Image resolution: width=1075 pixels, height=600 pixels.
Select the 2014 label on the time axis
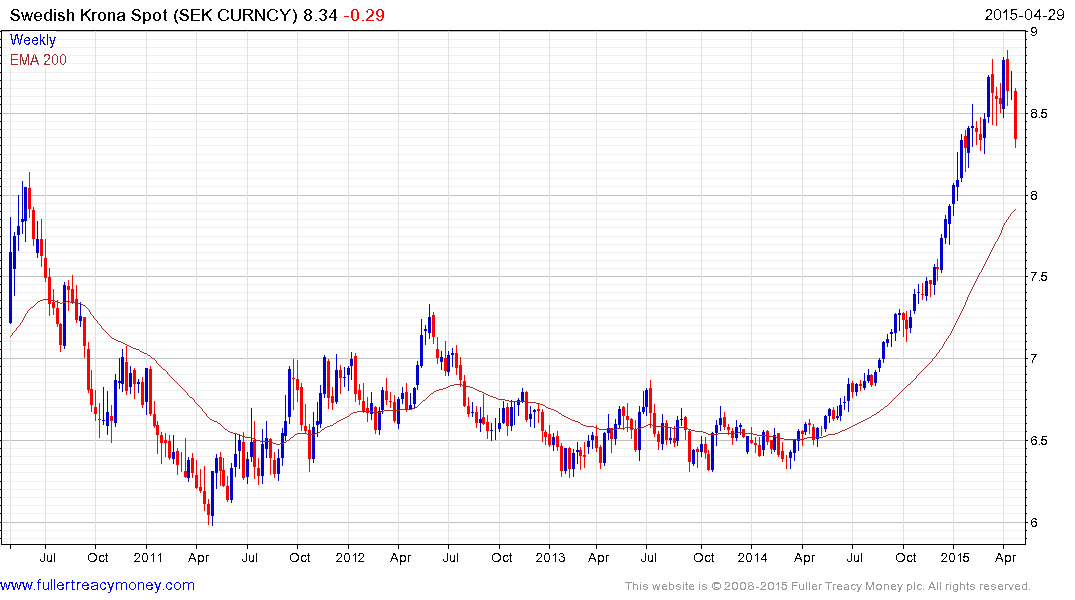pyautogui.click(x=752, y=557)
